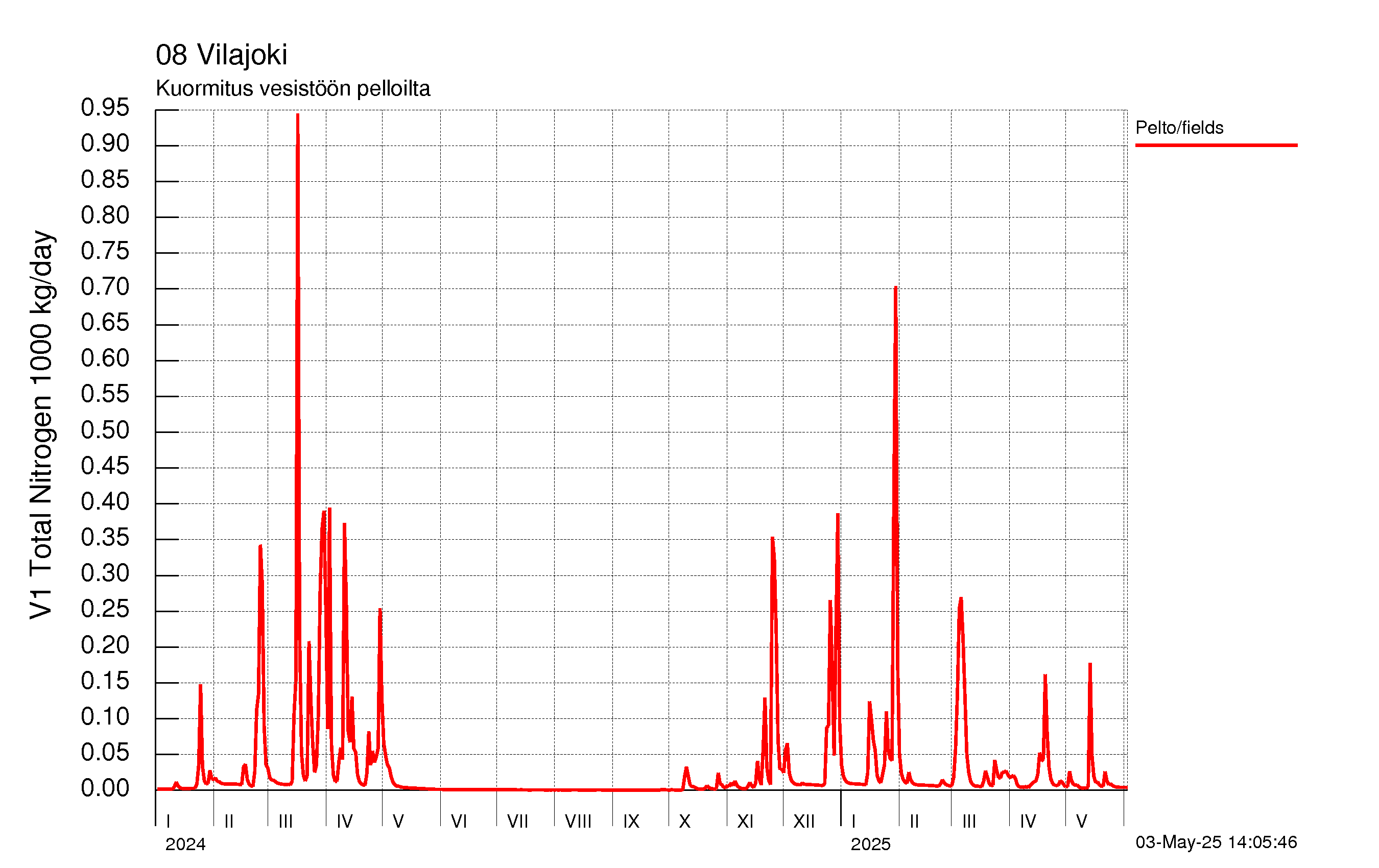Screen dimensions: 1379x868
Task: Click the y-axis value 0.05
Action: [x=105, y=752]
